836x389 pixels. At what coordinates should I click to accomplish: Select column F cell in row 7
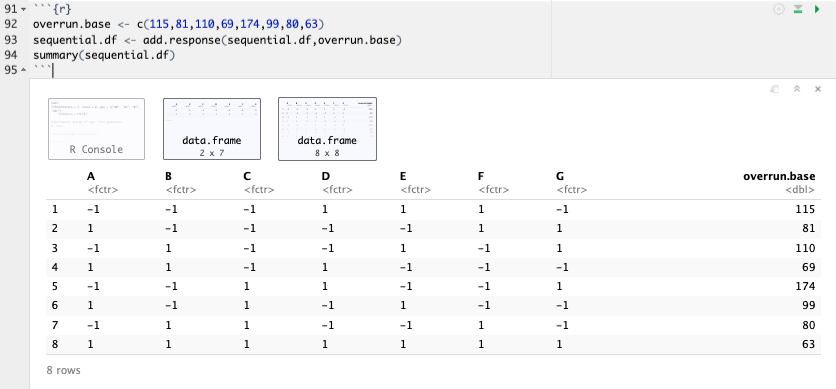[x=481, y=325]
